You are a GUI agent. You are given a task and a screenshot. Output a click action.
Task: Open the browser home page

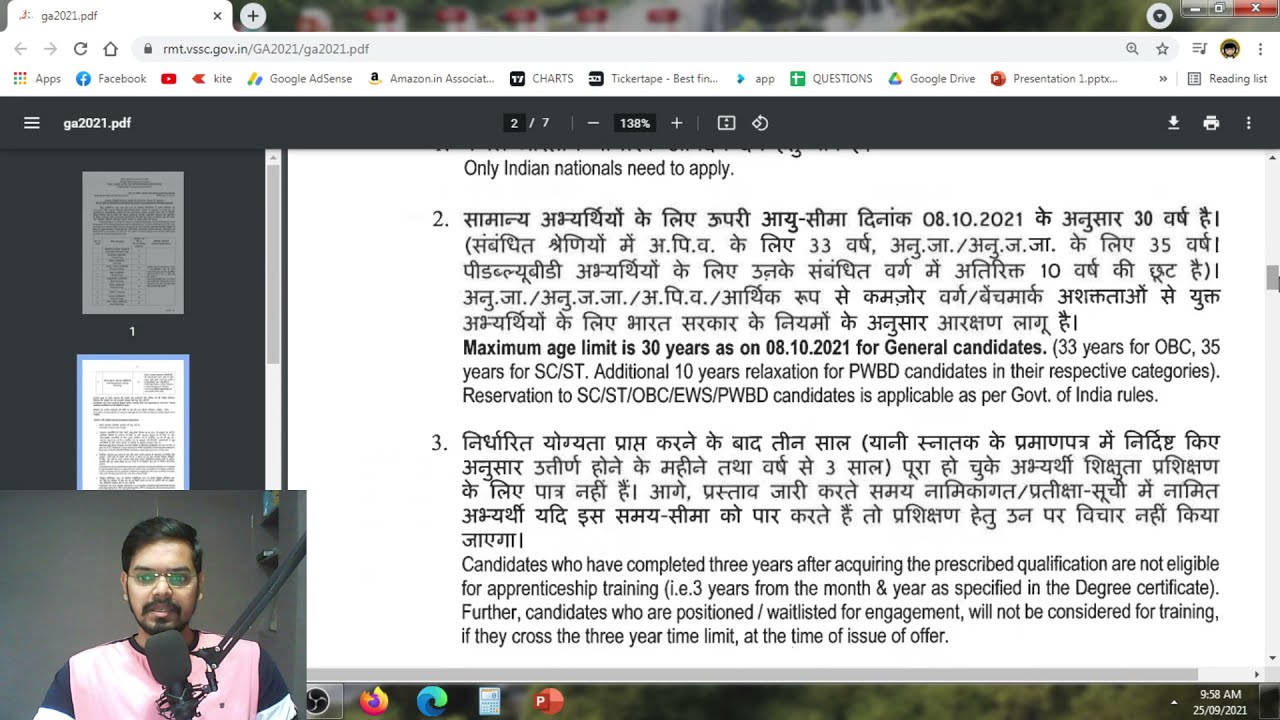(110, 48)
